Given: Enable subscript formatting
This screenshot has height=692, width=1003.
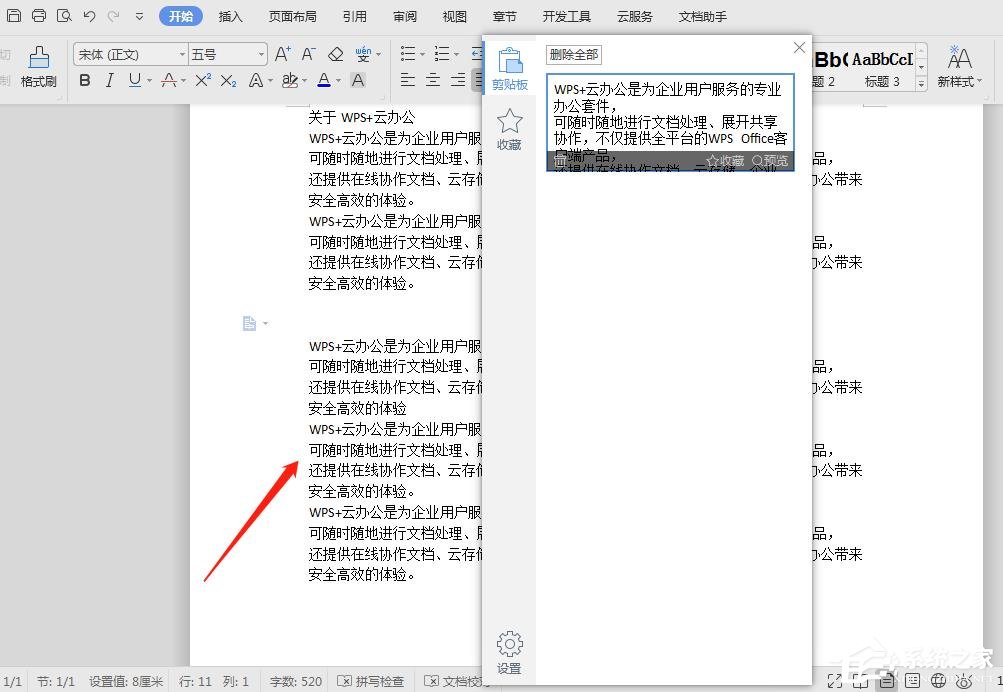Looking at the screenshot, I should point(228,80).
